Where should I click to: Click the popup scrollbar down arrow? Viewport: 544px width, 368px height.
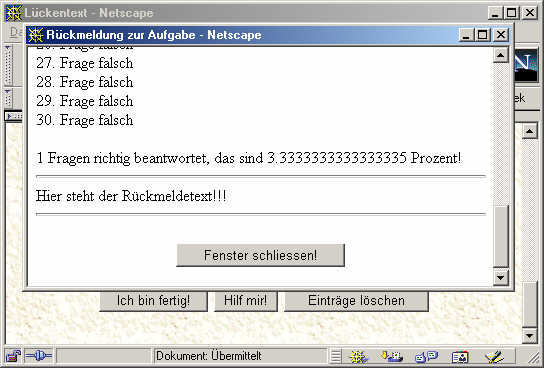501,277
